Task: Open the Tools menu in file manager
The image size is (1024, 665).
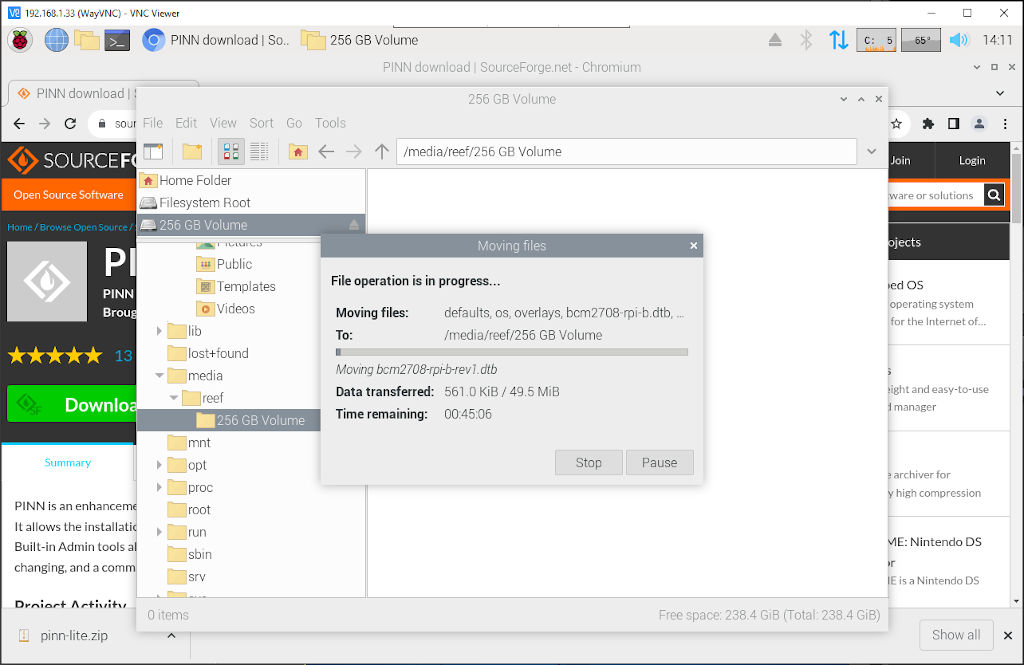Action: pyautogui.click(x=330, y=123)
